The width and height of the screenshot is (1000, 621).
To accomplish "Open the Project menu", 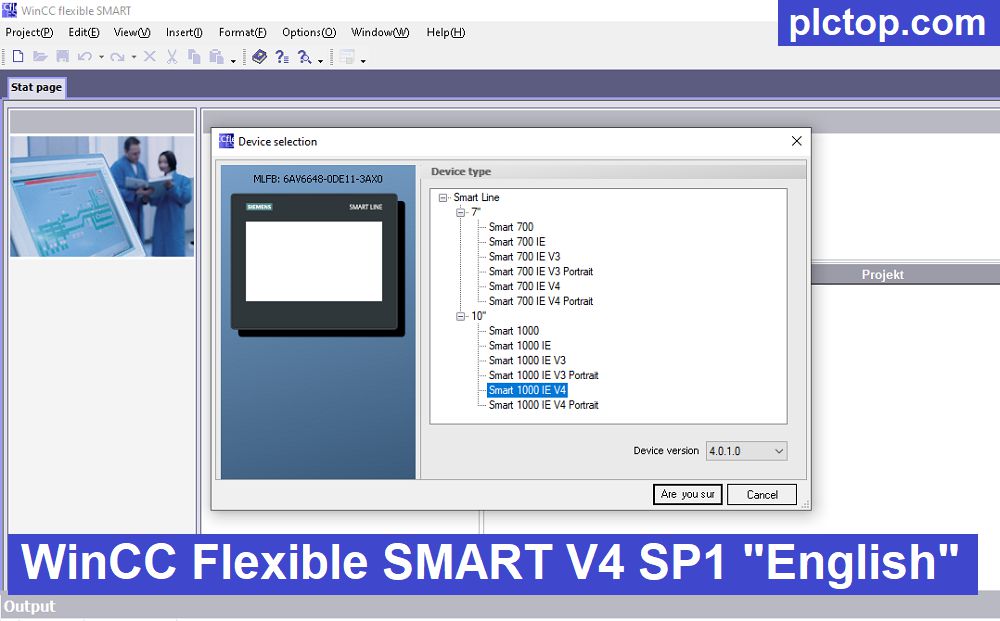I will pyautogui.click(x=29, y=32).
